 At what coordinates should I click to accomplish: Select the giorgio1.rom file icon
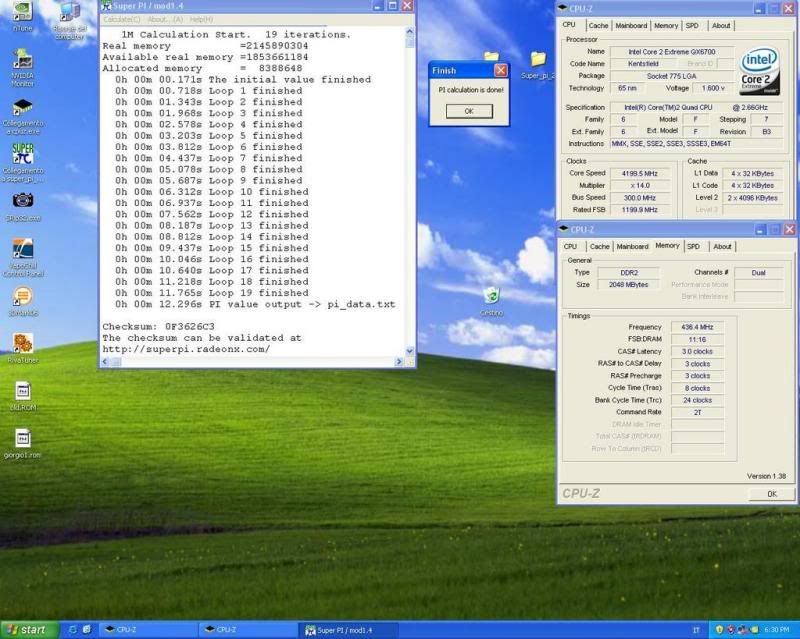pos(22,438)
